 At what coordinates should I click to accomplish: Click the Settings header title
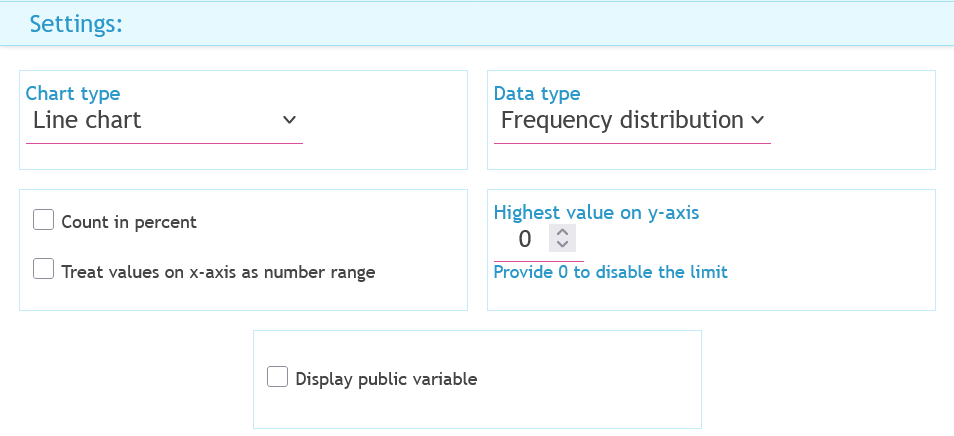click(76, 24)
